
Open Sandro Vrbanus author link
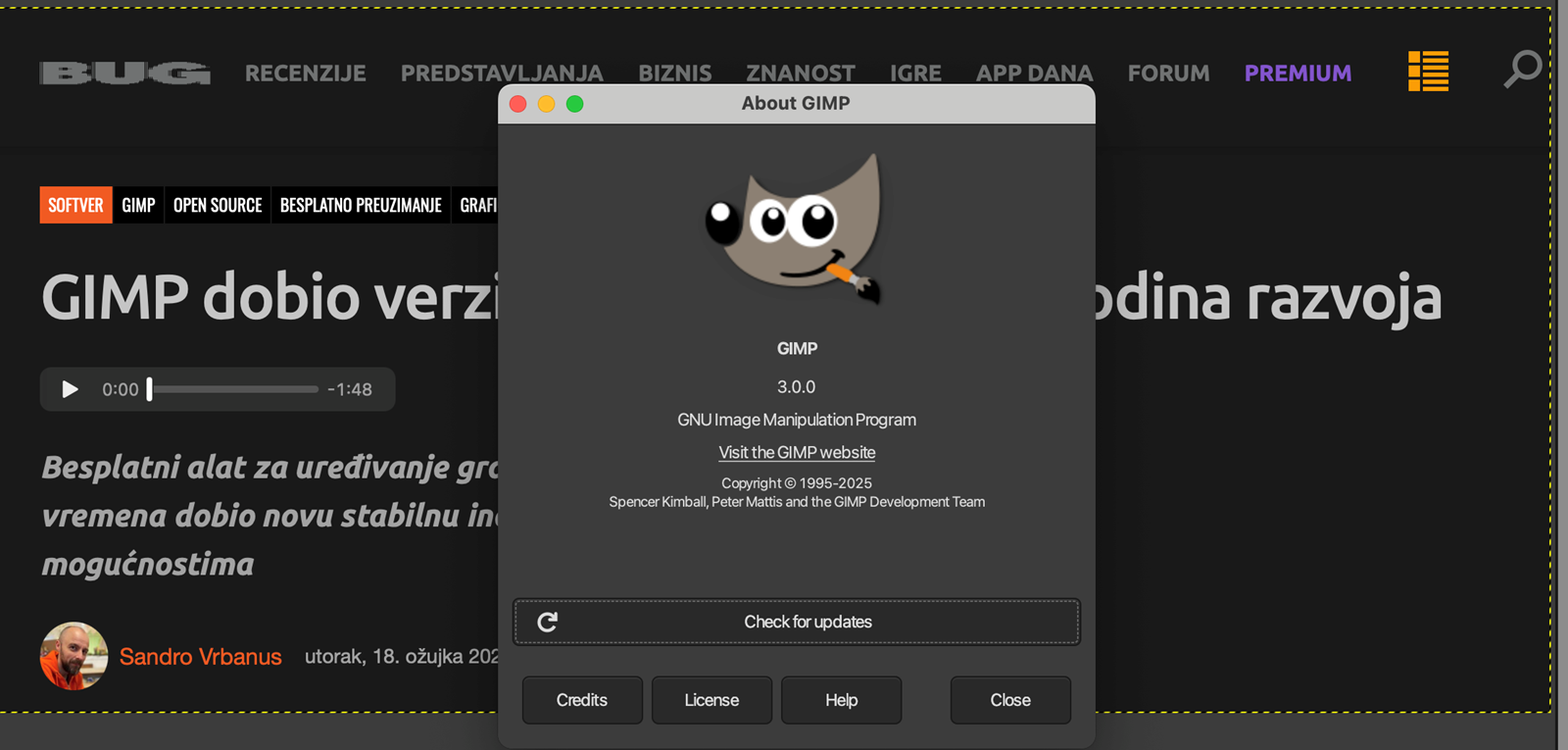[x=200, y=657]
